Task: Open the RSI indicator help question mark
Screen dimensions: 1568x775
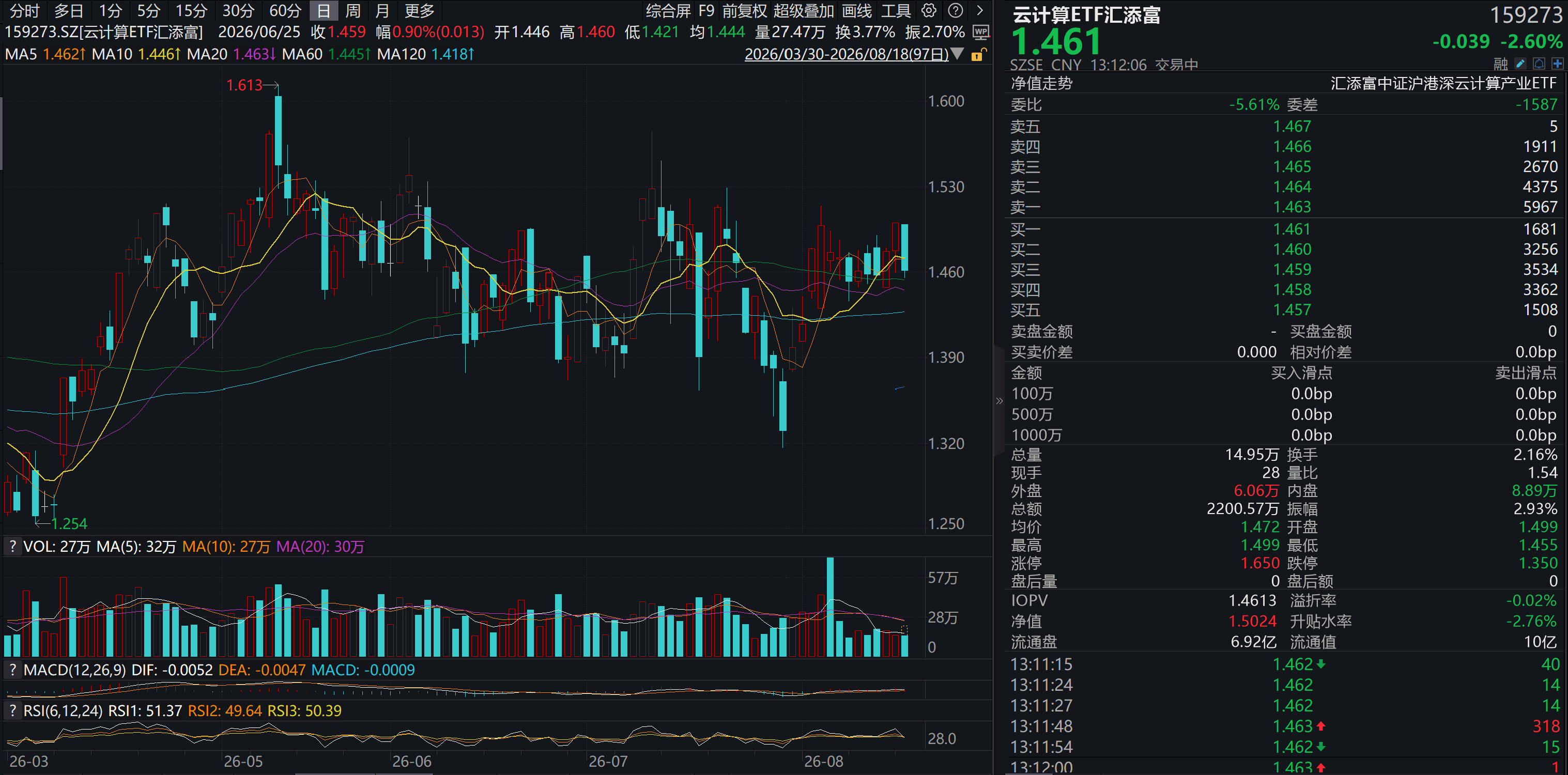Action: click(x=12, y=710)
